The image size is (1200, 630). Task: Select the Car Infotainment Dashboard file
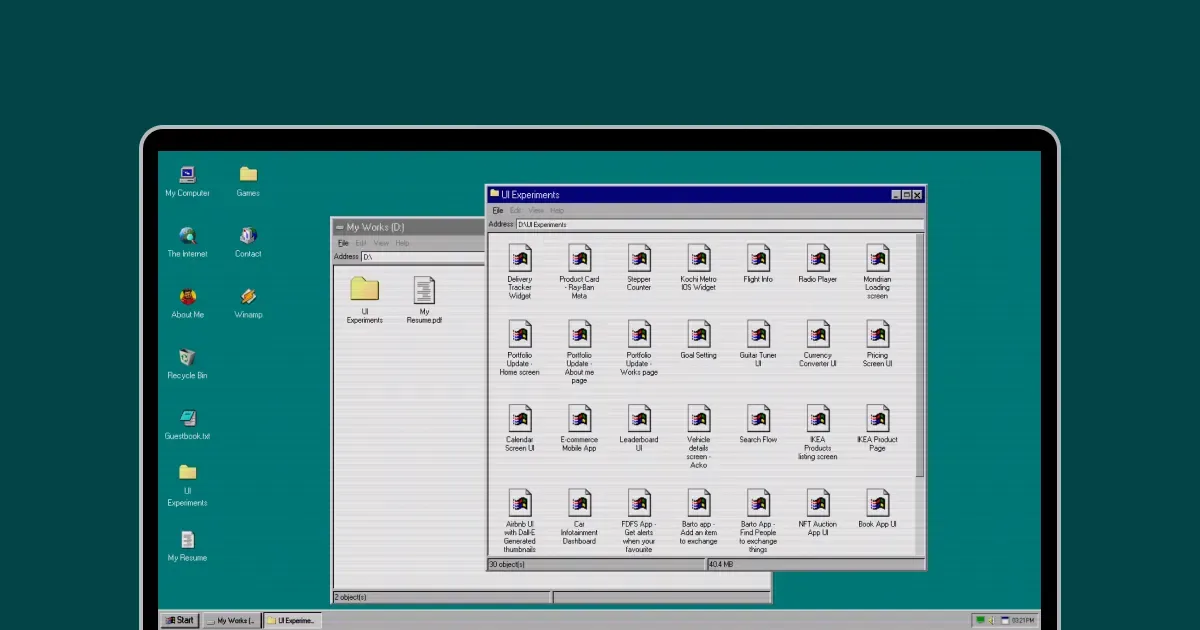[x=579, y=517]
